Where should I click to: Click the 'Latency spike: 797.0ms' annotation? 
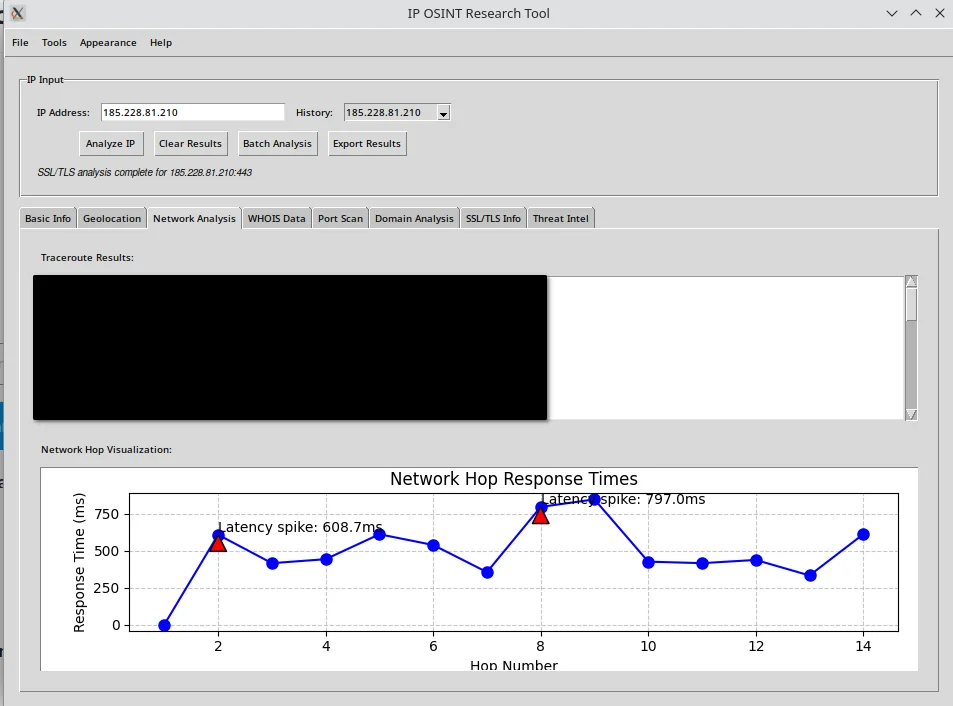coord(624,499)
